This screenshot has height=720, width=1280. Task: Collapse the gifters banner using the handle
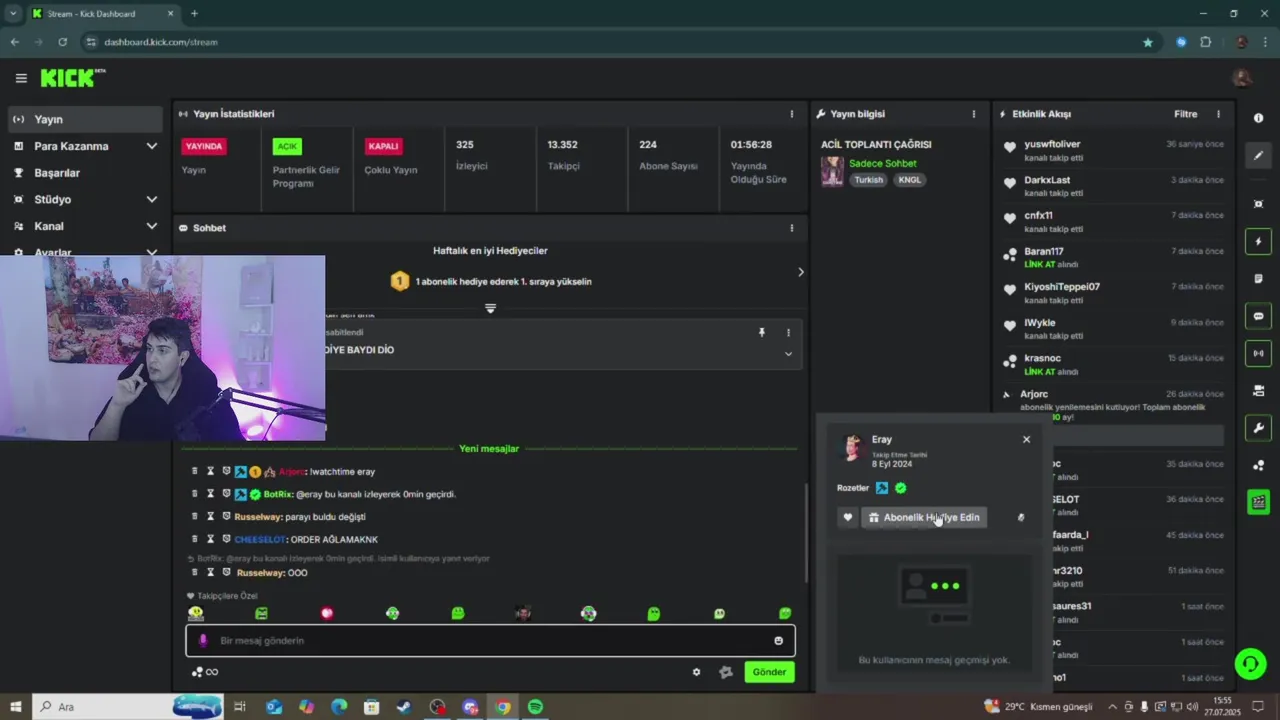490,308
